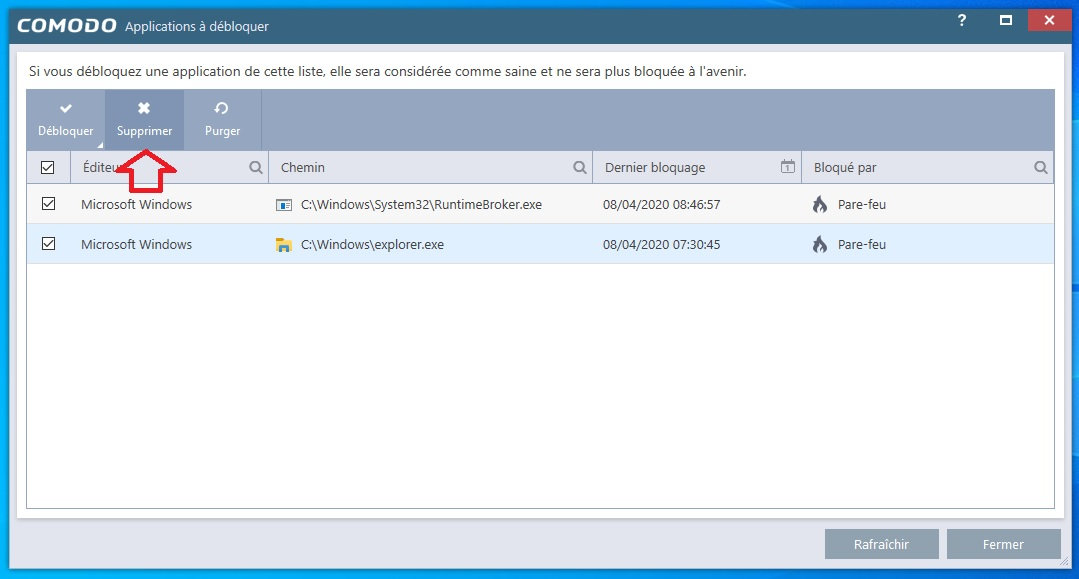Click the Débloquer toolbar button
The image size is (1079, 579).
(65, 120)
